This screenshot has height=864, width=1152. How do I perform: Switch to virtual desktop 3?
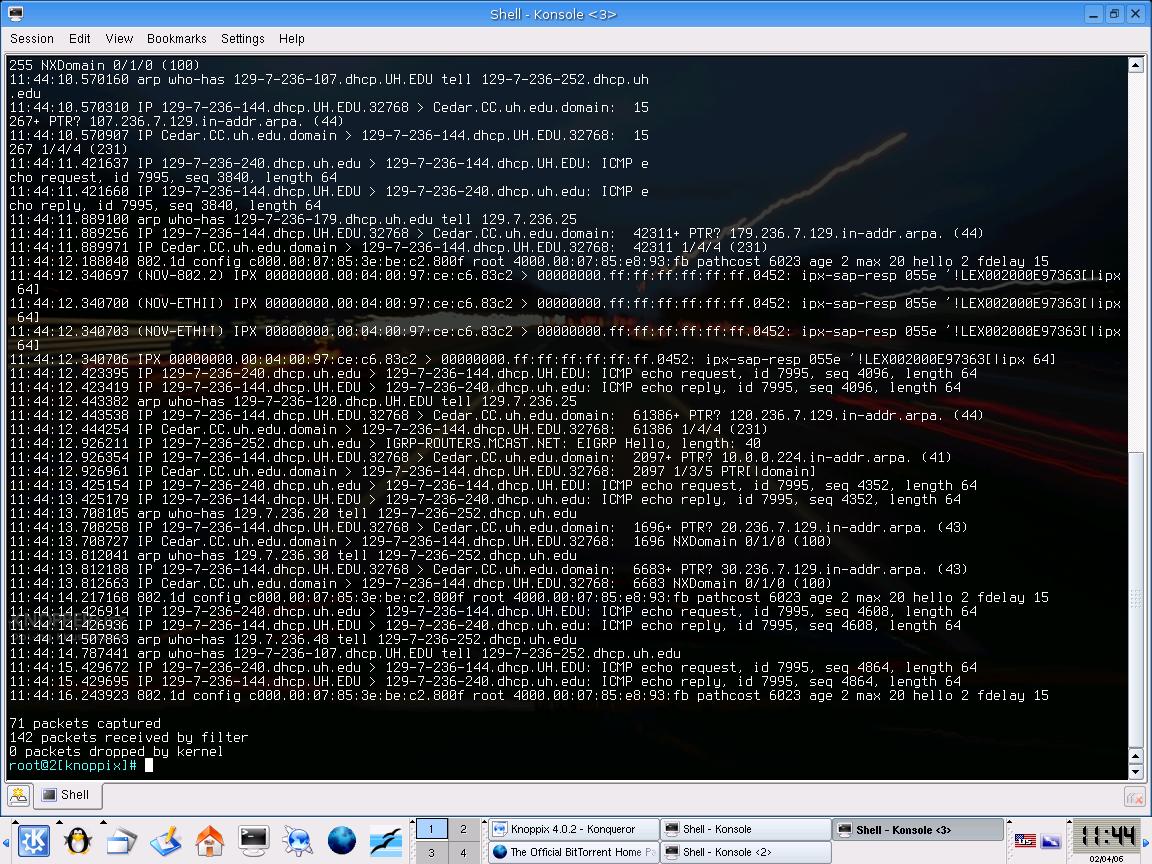431,852
